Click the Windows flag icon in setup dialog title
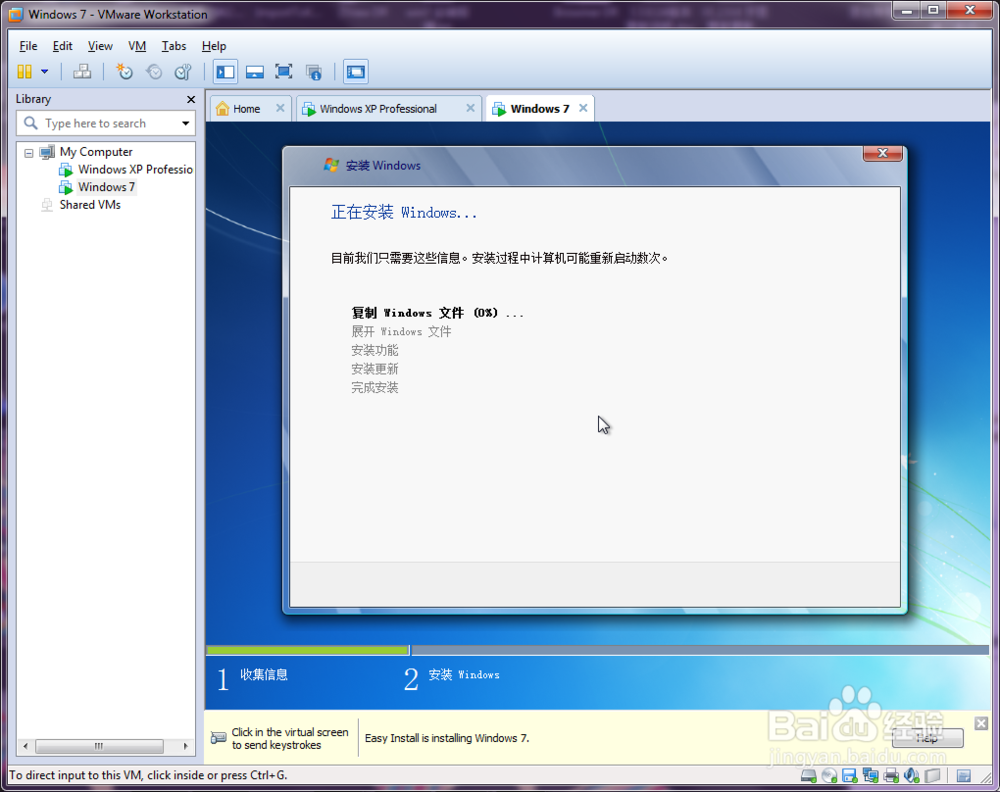This screenshot has width=1000, height=792. click(x=331, y=165)
